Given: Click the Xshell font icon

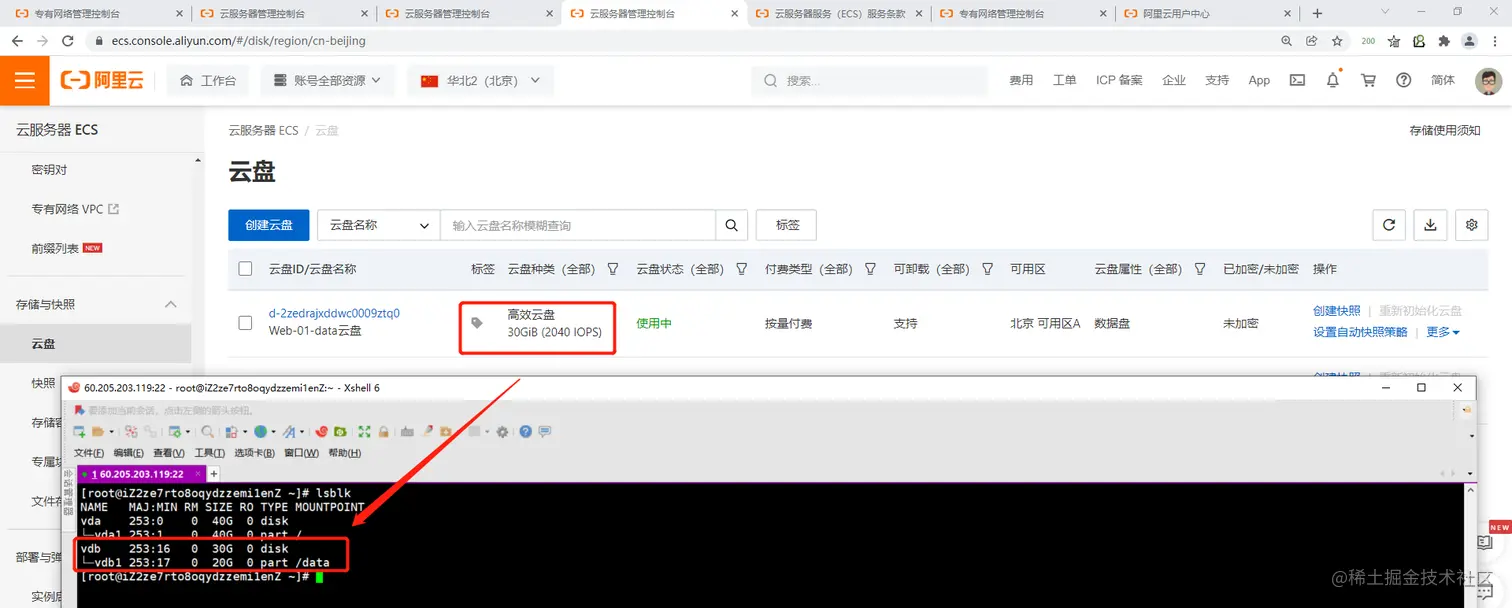Looking at the screenshot, I should (289, 432).
